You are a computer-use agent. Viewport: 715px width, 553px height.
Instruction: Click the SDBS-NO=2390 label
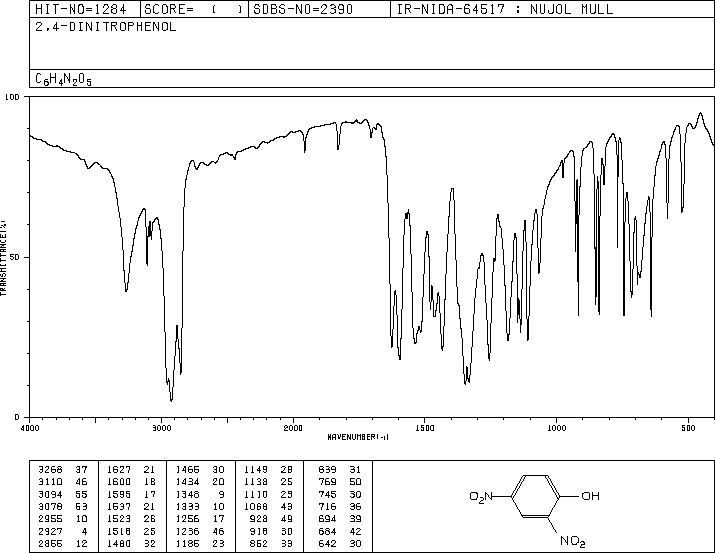[x=303, y=9]
